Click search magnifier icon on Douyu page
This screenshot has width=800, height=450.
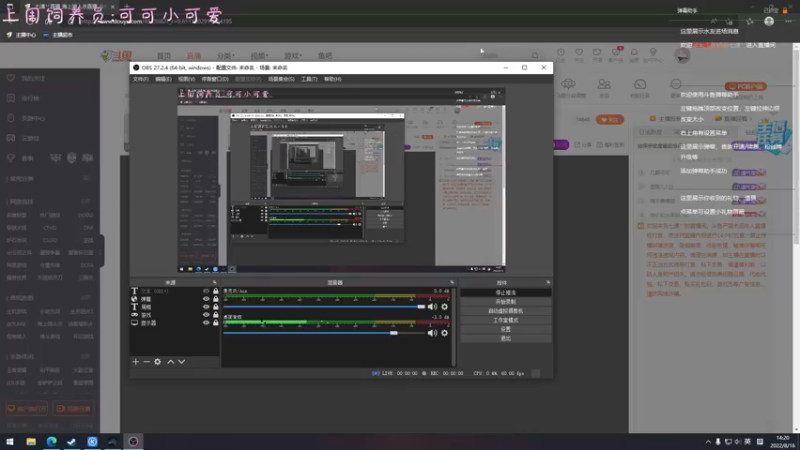535,56
